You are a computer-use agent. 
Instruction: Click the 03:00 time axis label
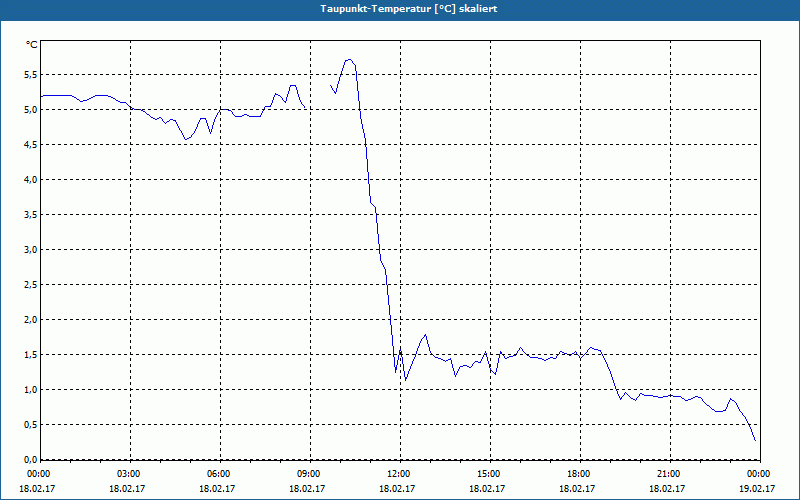[x=131, y=474]
